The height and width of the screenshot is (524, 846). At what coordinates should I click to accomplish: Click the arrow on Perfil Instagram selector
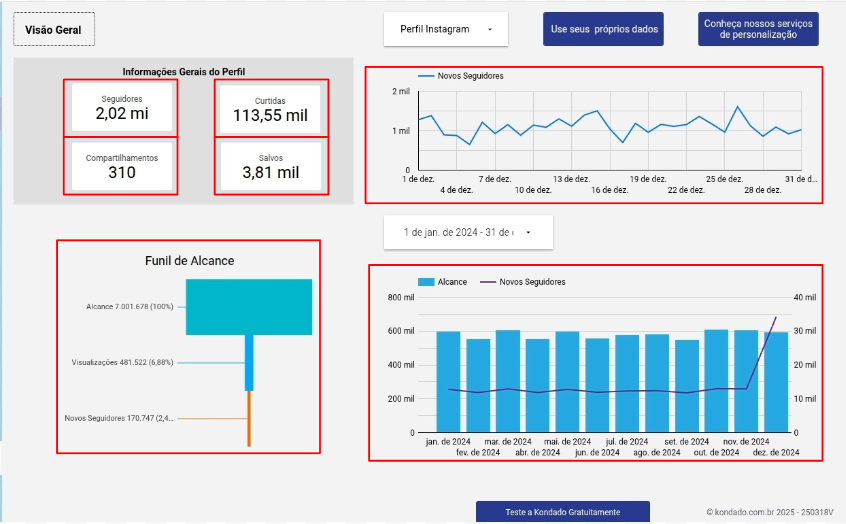490,30
